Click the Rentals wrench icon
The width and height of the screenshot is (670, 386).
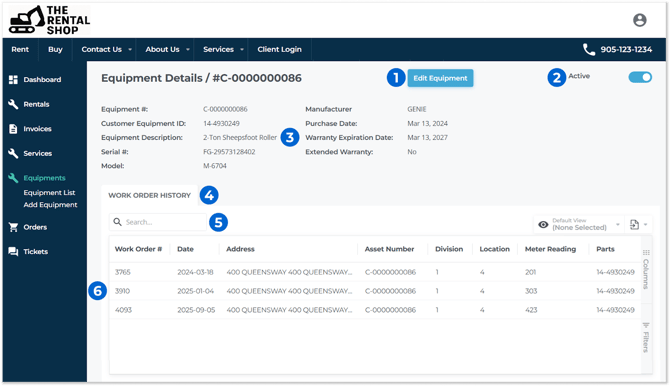coord(13,104)
